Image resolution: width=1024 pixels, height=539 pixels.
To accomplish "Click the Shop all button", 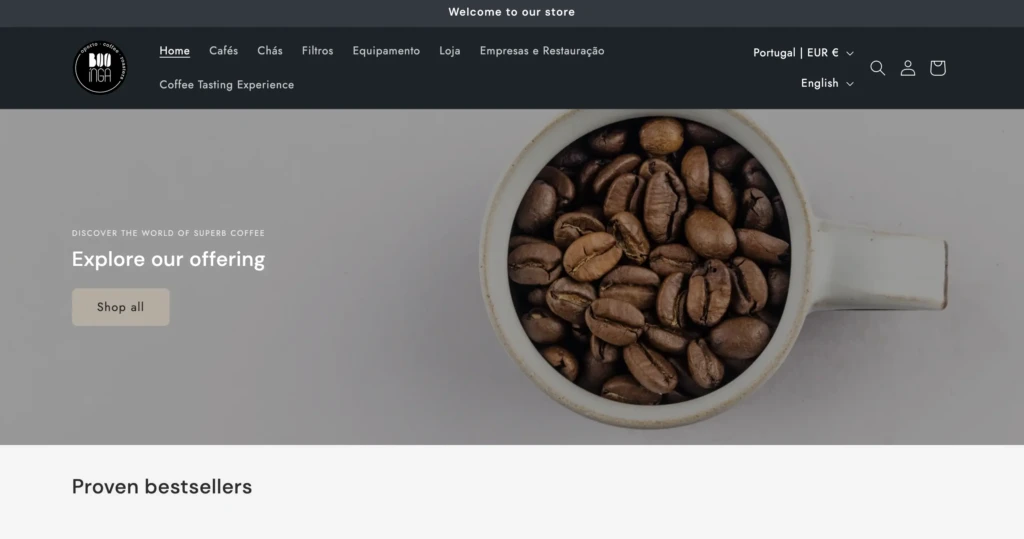I will 121,307.
